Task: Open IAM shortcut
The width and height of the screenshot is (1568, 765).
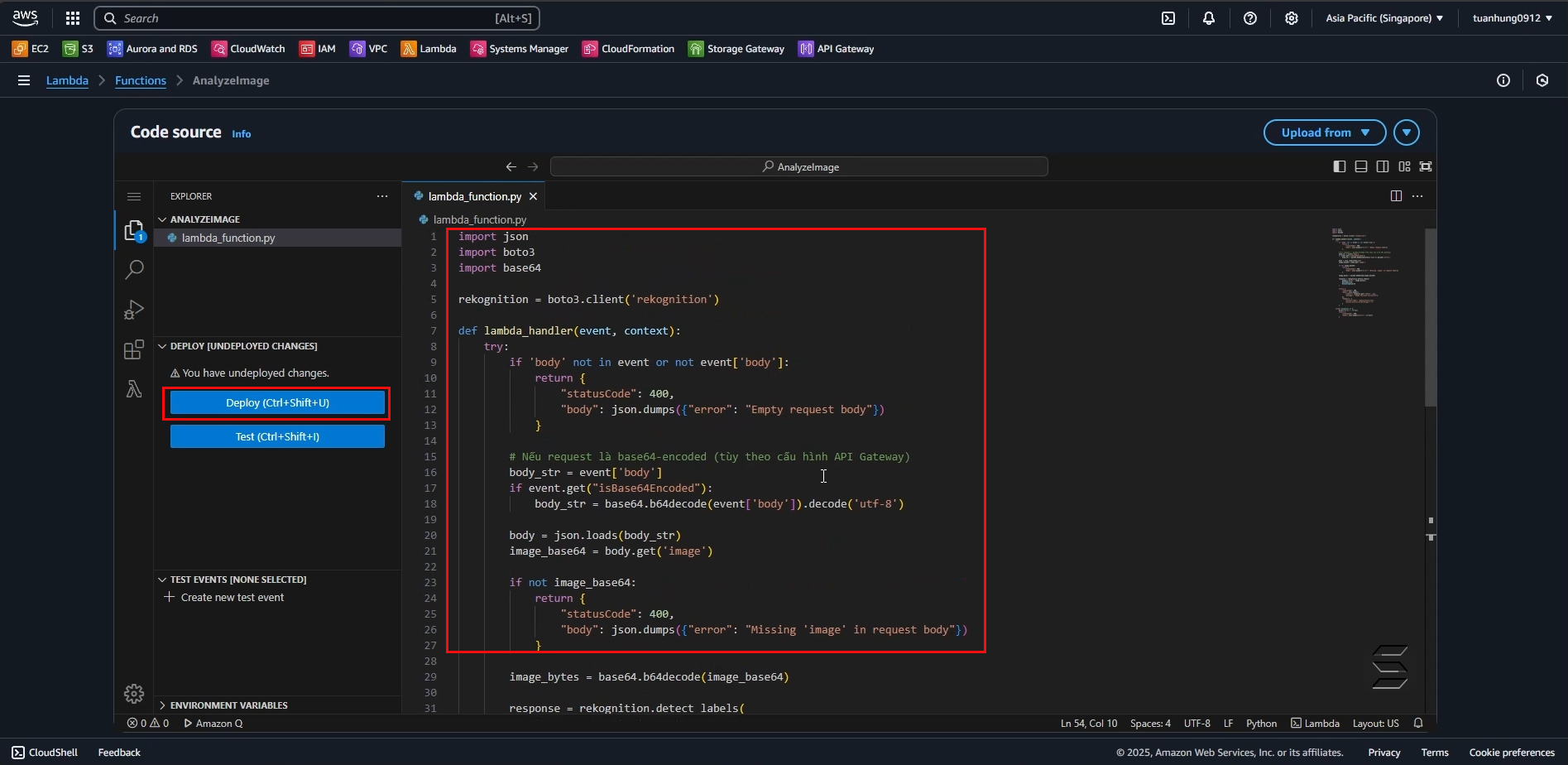Action: (x=318, y=49)
